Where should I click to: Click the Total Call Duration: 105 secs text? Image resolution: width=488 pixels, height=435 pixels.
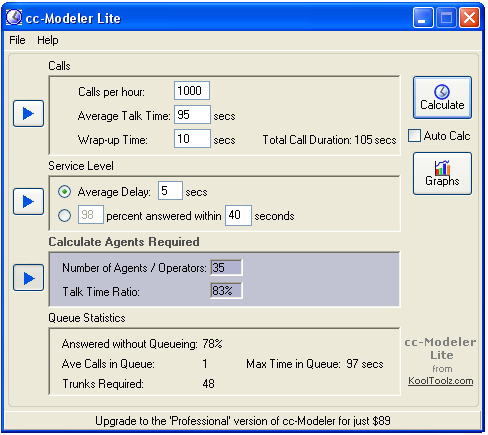(329, 140)
